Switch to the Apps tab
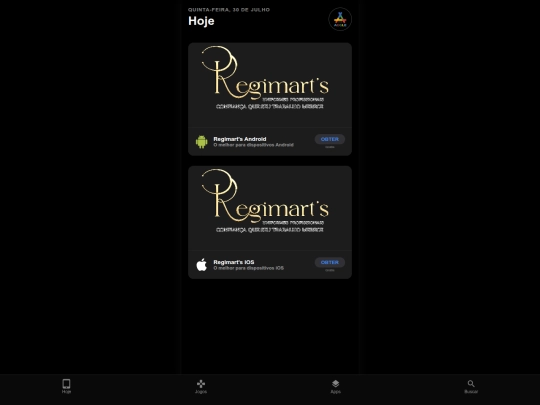This screenshot has width=540, height=405. [336, 386]
